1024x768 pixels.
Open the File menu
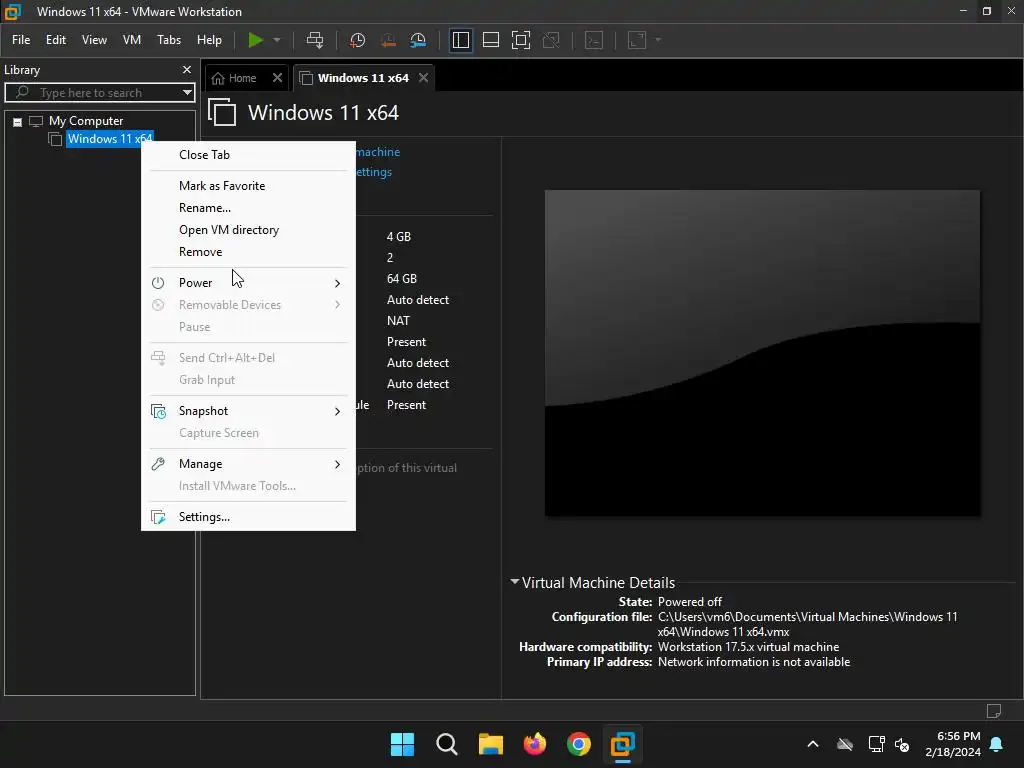coord(21,40)
